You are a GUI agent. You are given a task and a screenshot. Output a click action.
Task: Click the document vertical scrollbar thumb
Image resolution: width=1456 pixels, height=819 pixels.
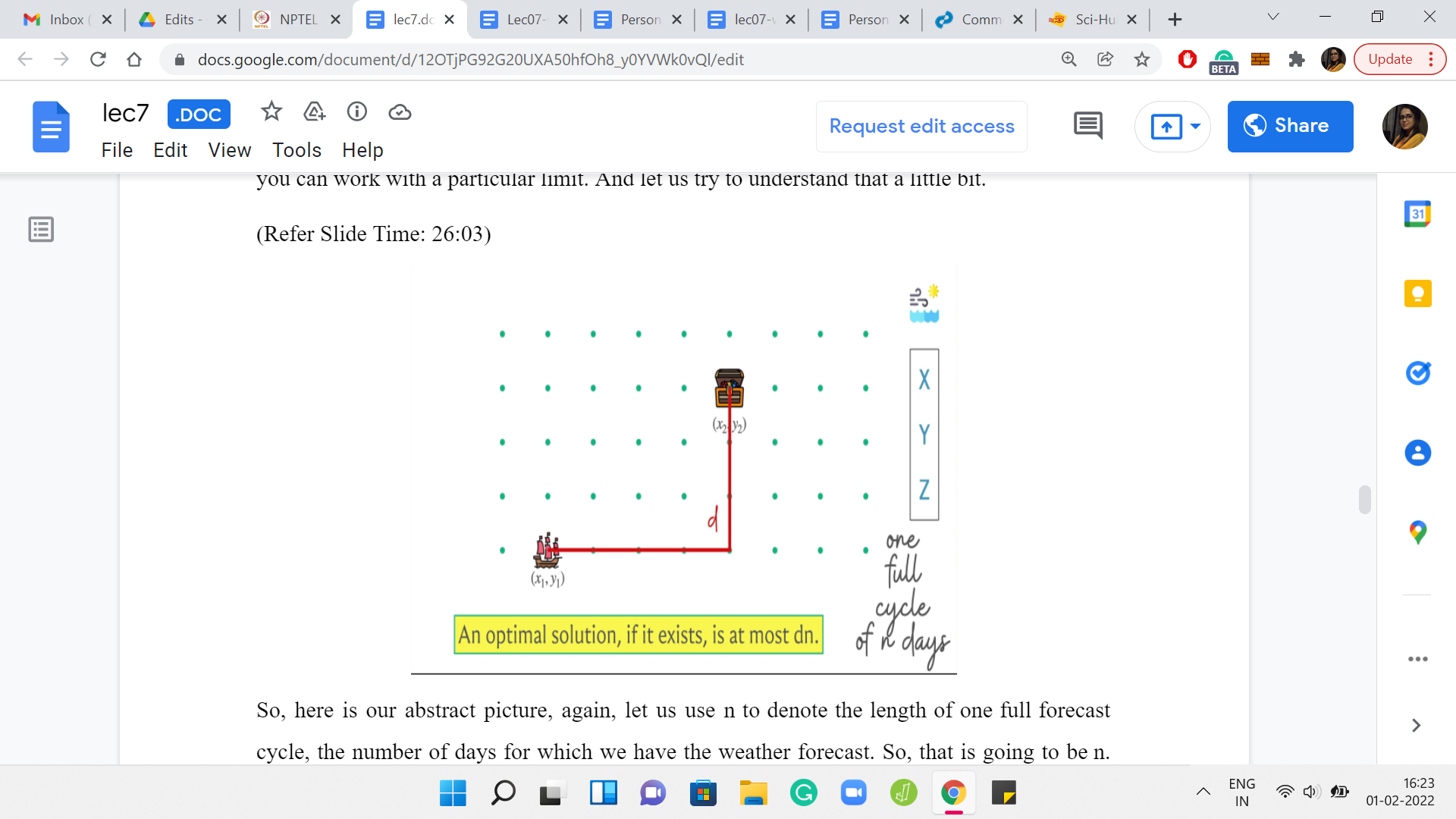1364,500
